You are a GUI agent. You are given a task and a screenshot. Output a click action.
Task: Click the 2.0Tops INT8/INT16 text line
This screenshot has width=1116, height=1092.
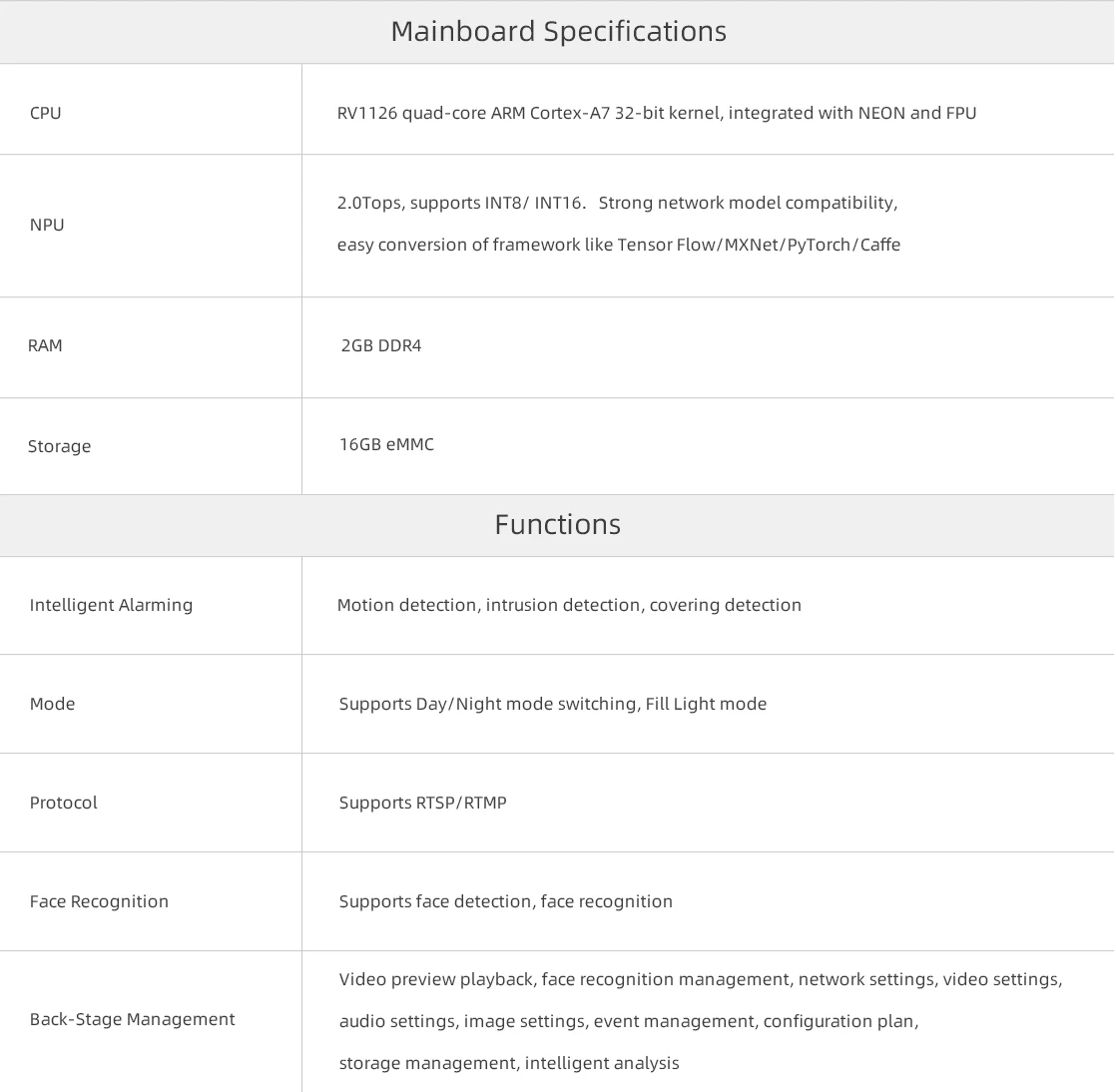click(617, 203)
